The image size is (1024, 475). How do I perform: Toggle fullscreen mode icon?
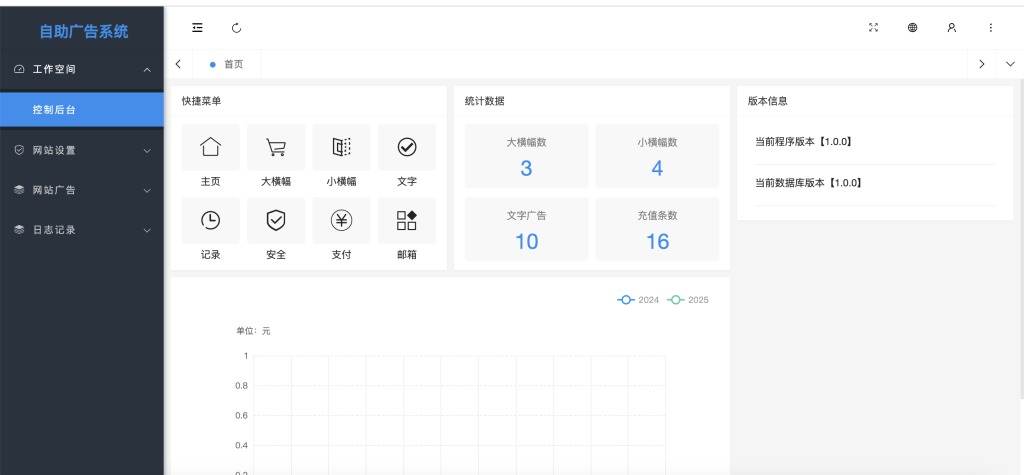873,28
